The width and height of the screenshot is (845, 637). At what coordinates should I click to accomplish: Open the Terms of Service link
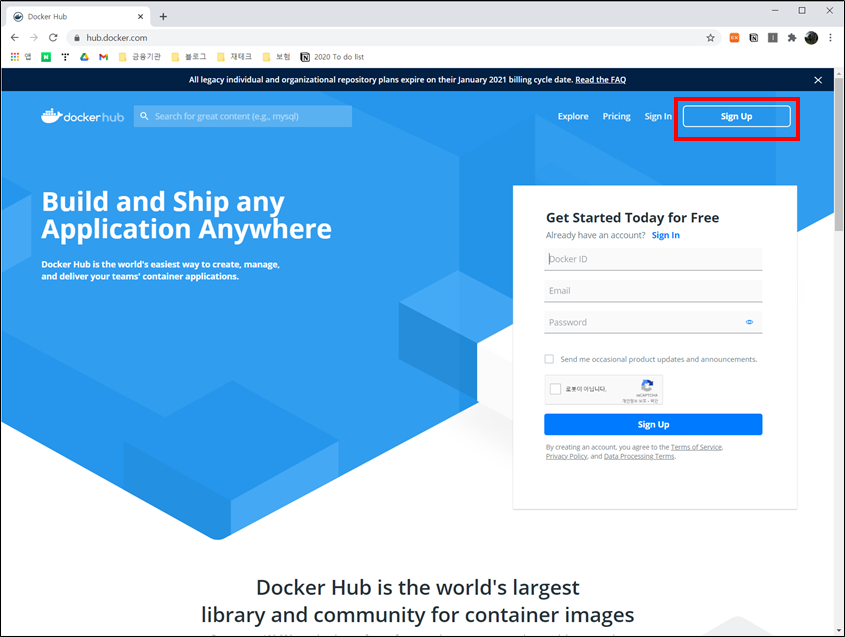[x=696, y=447]
